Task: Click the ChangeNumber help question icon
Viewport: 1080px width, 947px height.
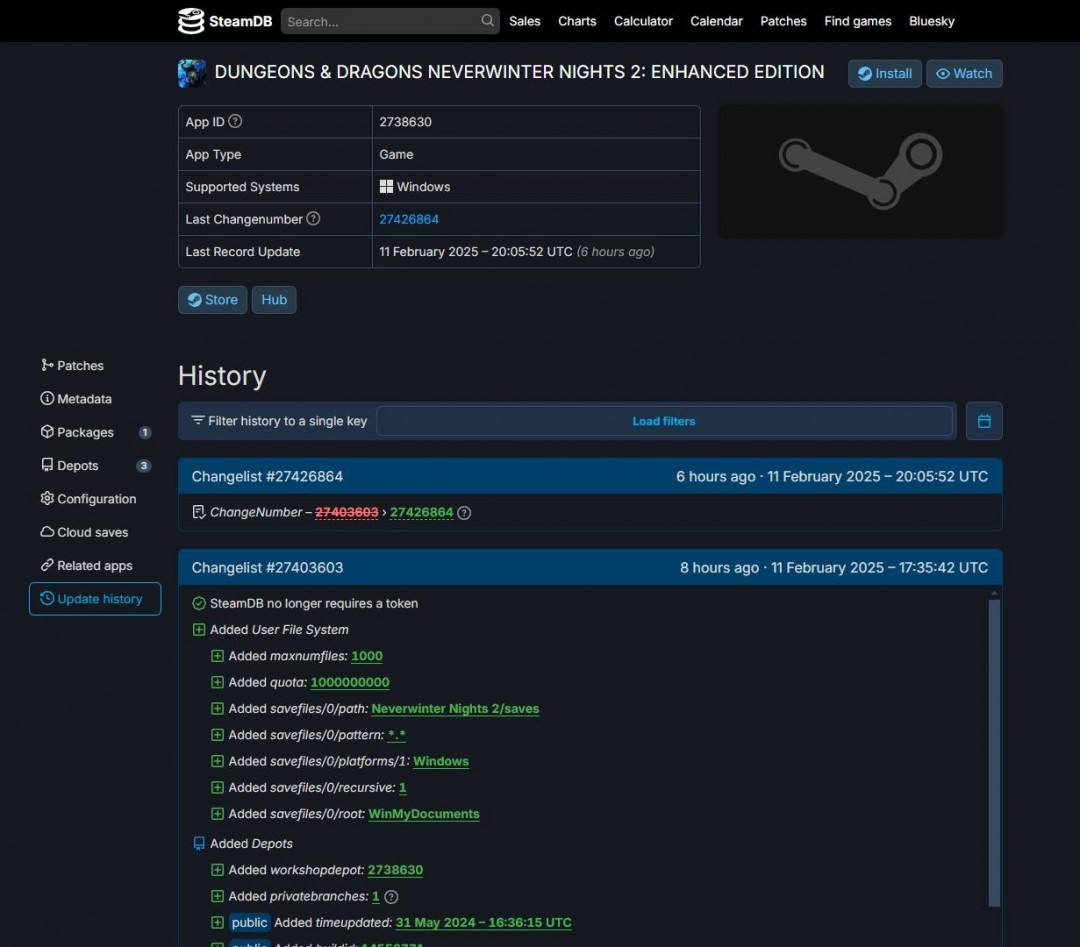Action: [464, 512]
